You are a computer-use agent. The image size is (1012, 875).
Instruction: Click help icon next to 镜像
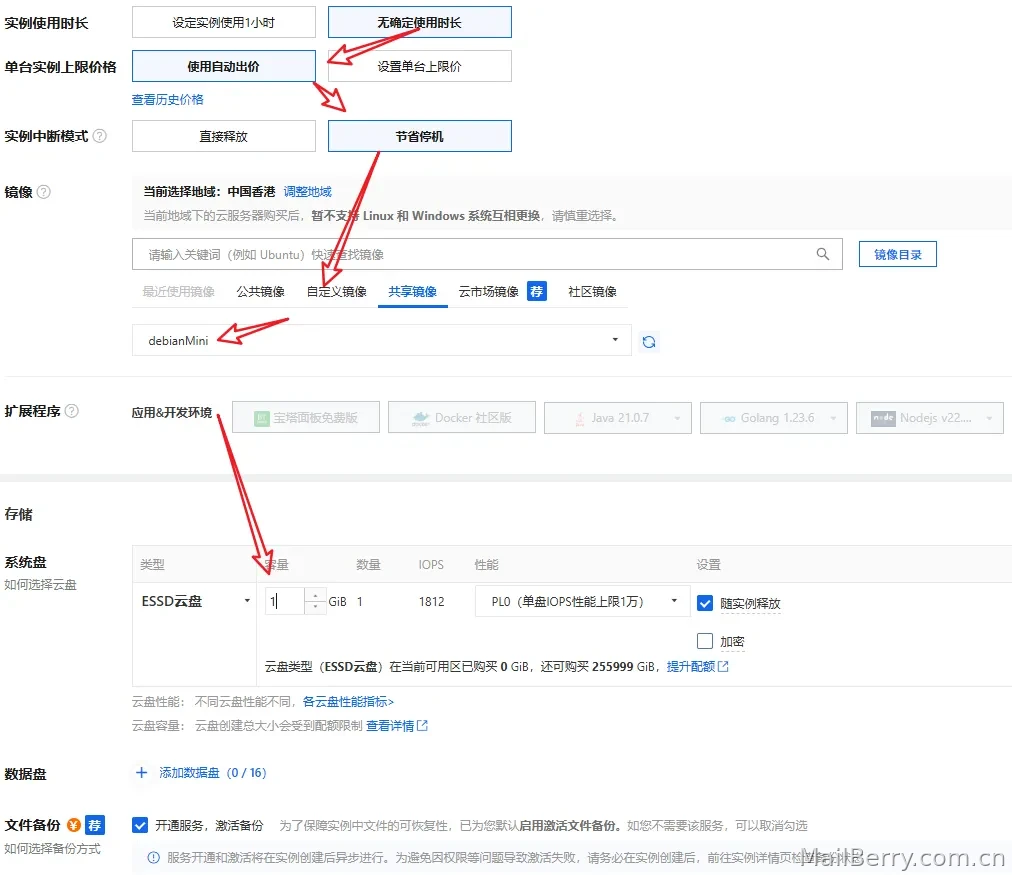click(43, 192)
